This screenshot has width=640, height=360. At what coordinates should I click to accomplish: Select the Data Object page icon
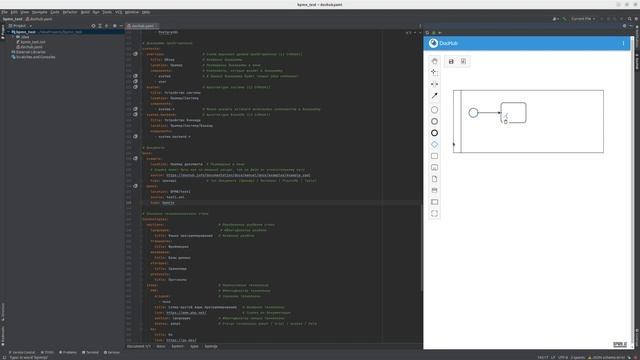tap(434, 179)
